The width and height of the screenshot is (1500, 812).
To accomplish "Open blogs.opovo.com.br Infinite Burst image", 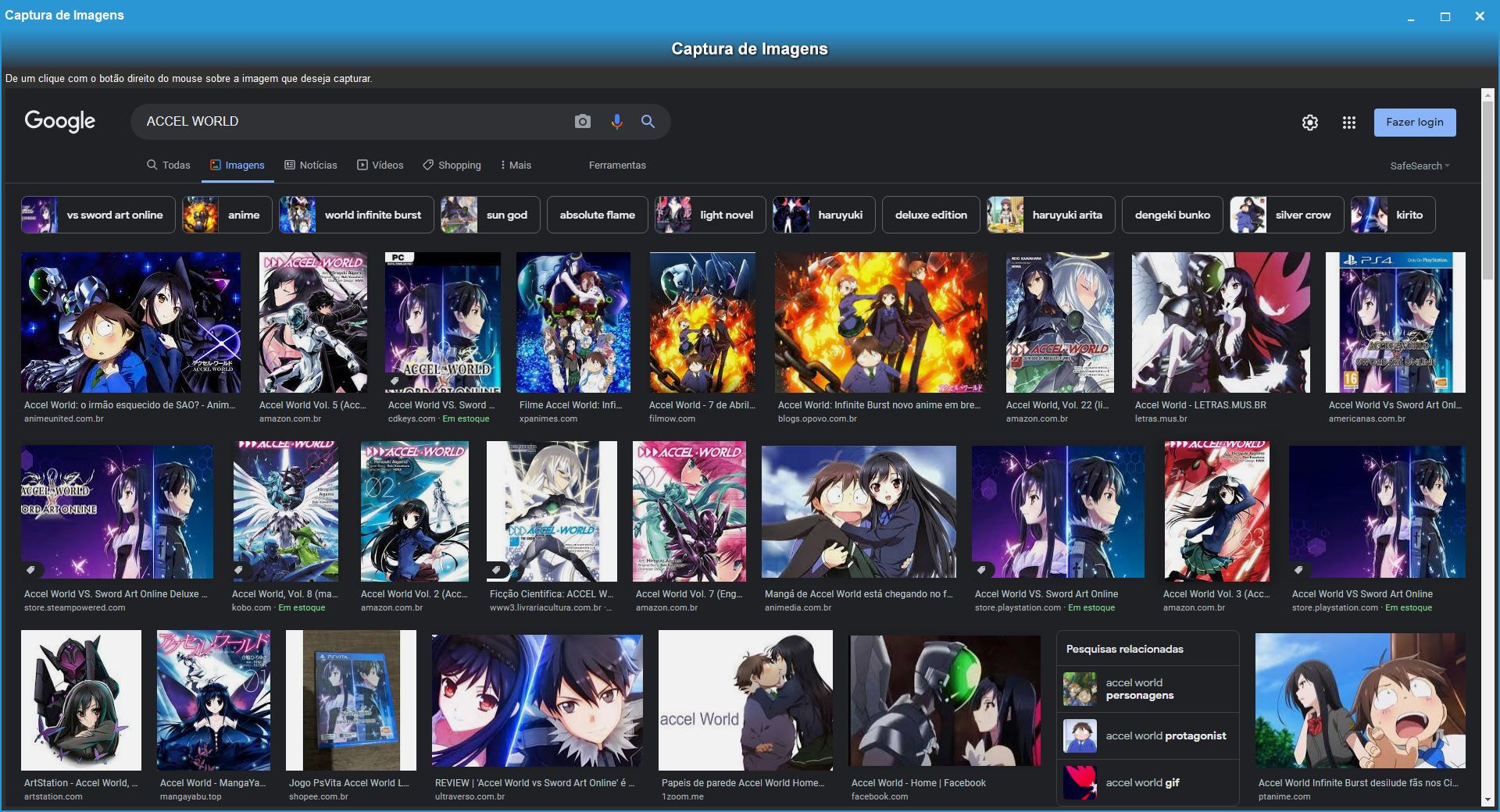I will (881, 322).
